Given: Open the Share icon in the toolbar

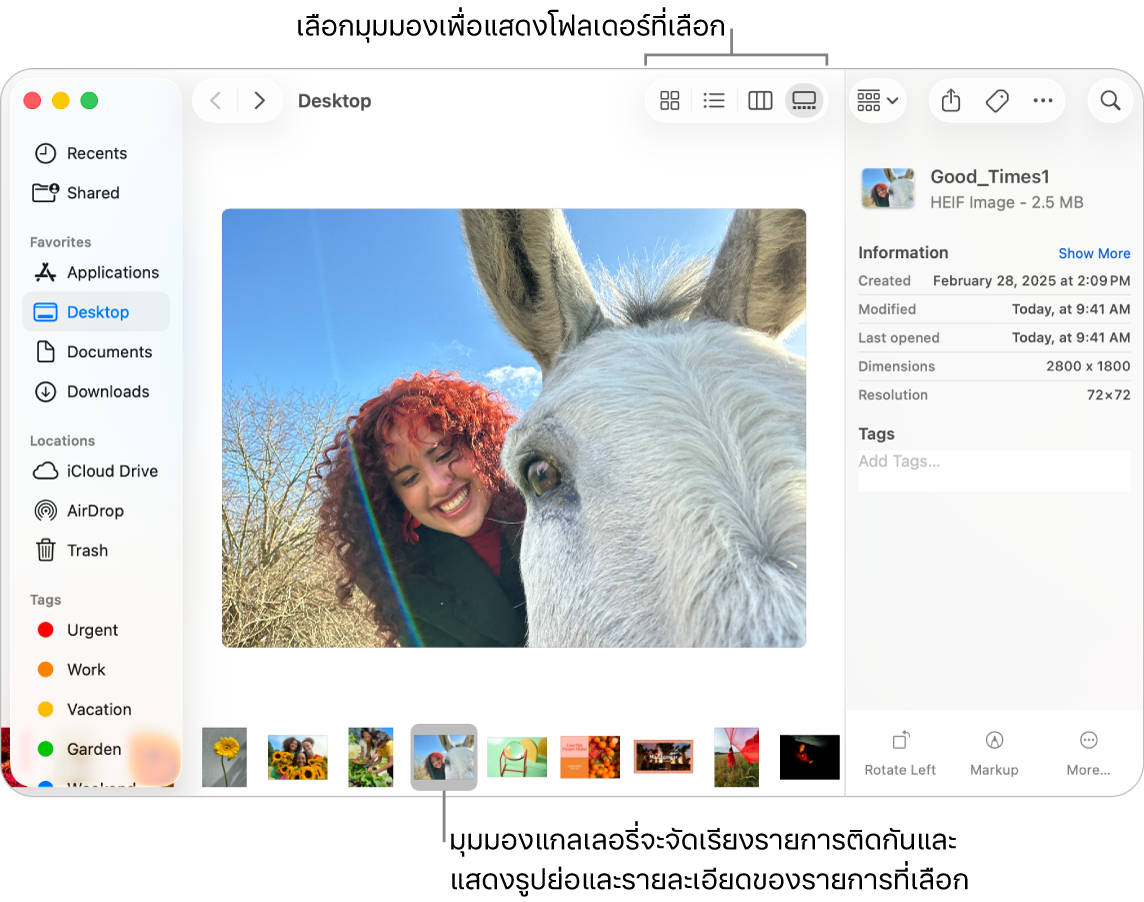Looking at the screenshot, I should (950, 100).
